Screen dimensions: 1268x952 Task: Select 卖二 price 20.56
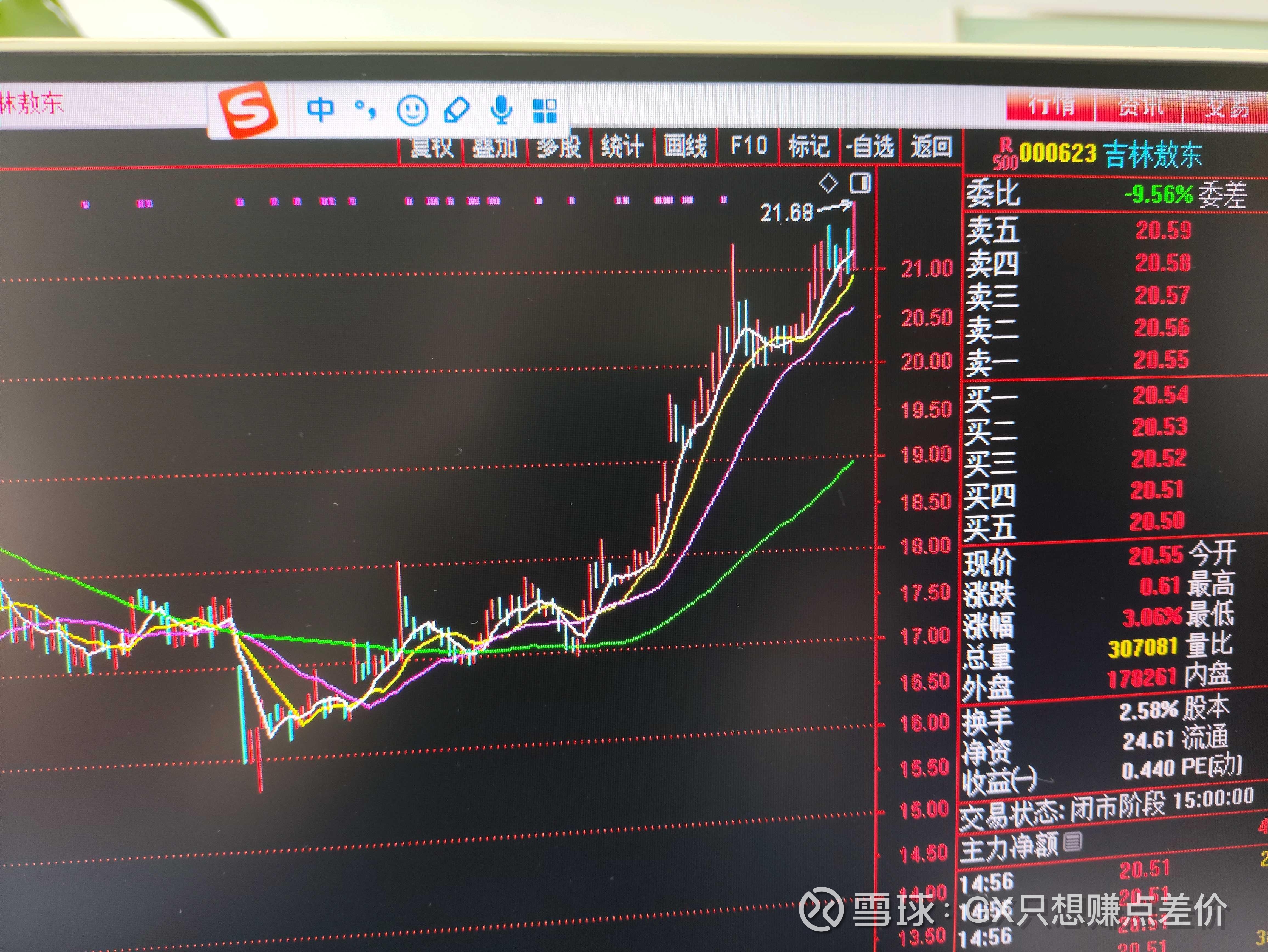click(1162, 328)
